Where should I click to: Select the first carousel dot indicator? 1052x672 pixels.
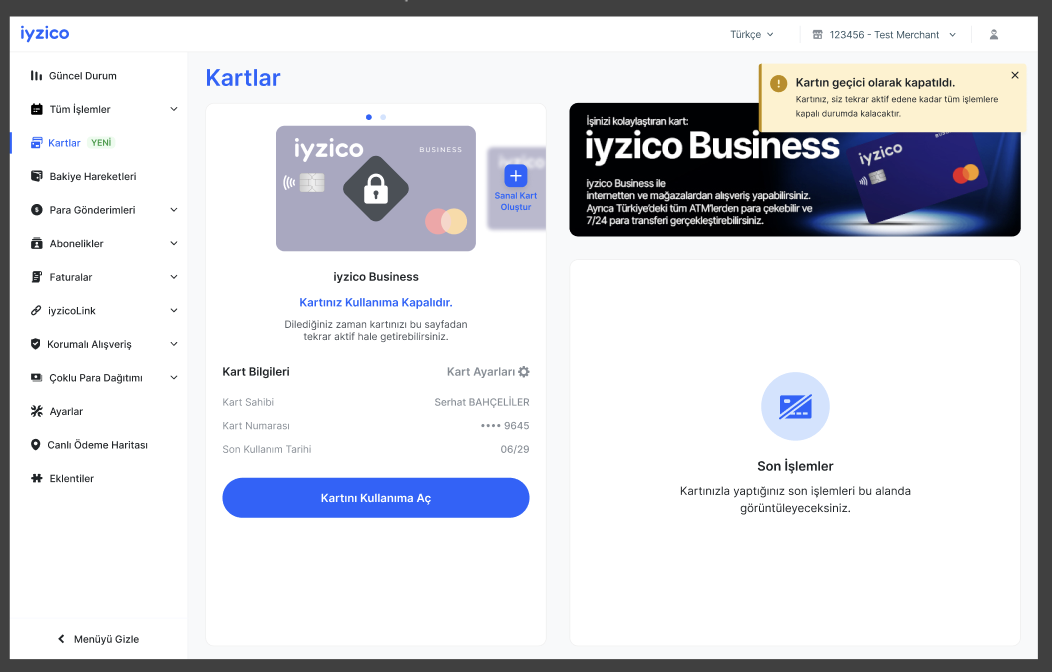368,117
